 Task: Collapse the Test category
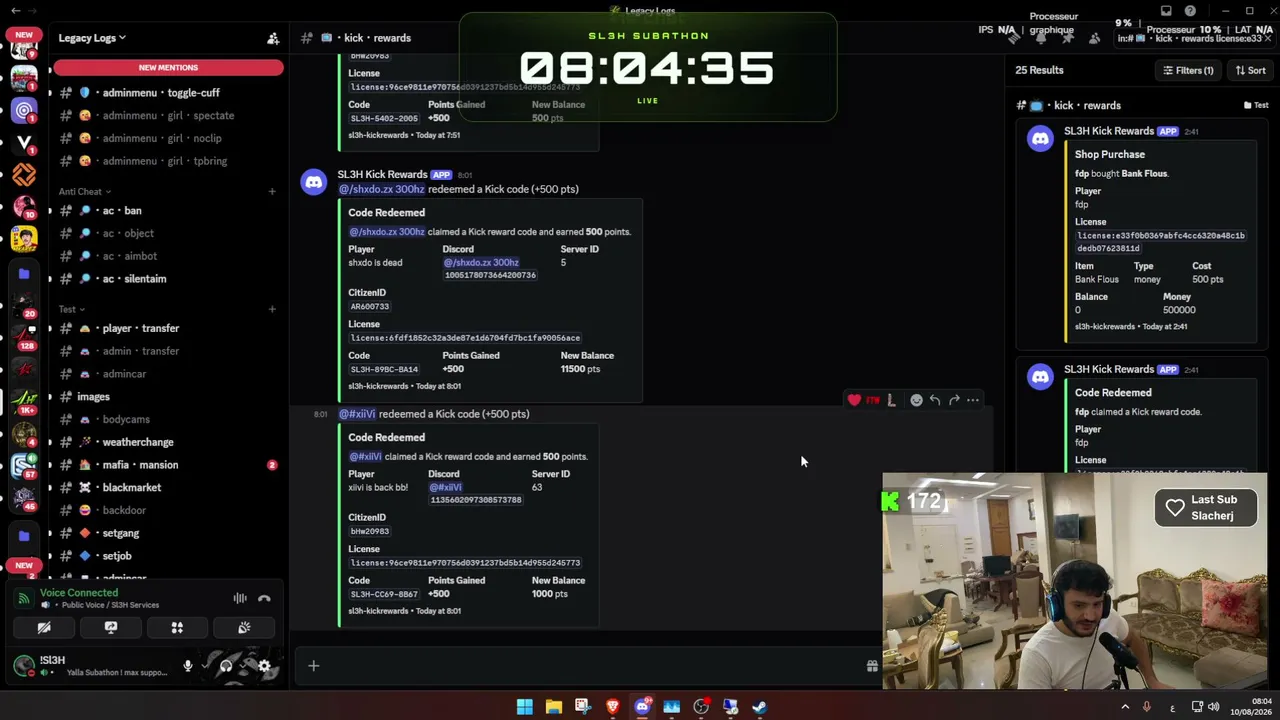tap(71, 309)
